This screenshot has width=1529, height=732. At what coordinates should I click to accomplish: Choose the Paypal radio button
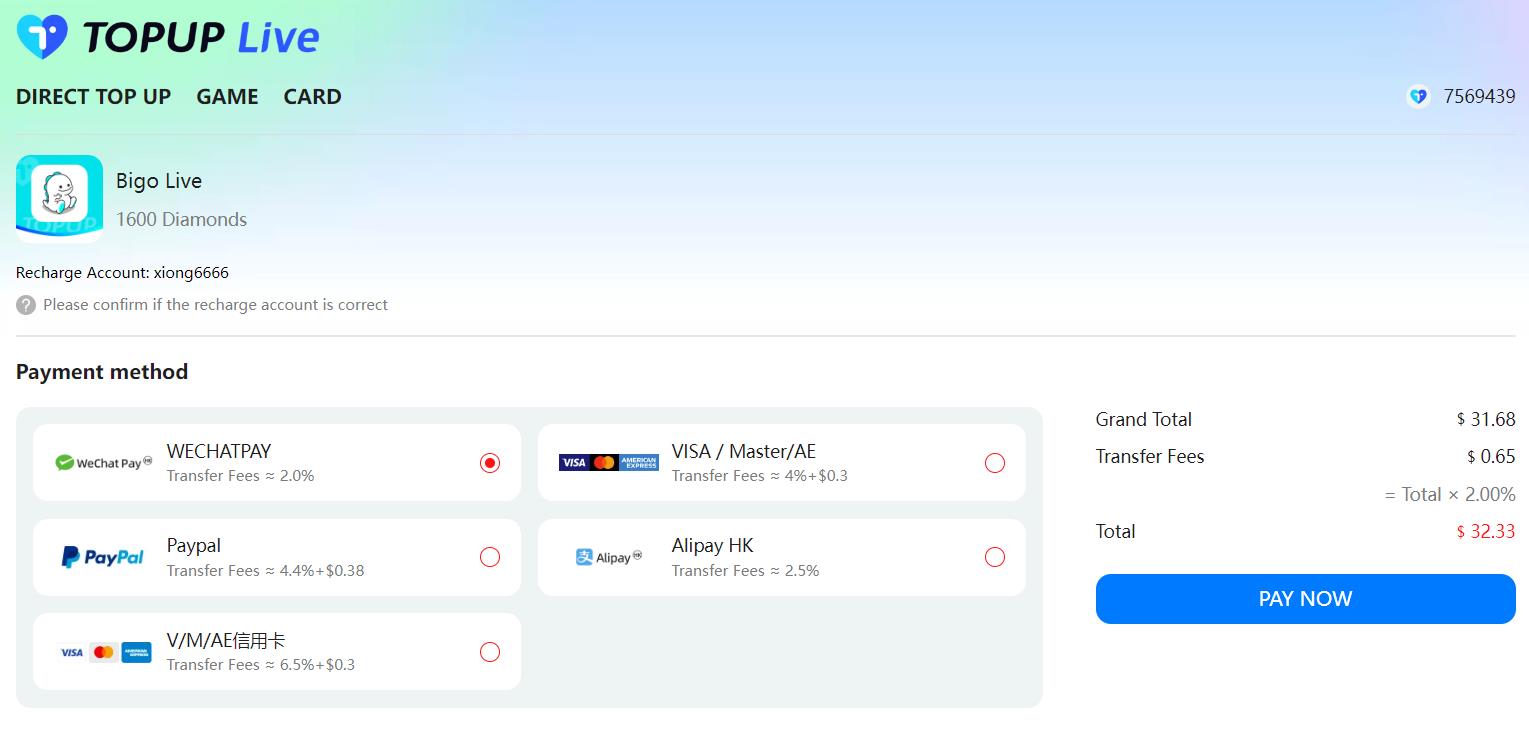coord(490,557)
